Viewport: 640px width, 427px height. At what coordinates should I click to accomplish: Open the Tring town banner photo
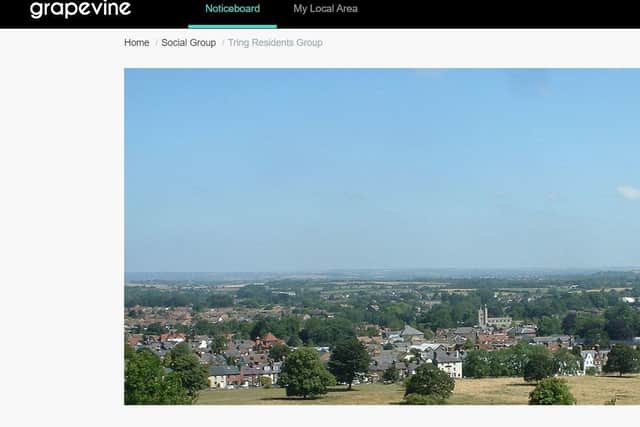tap(382, 237)
